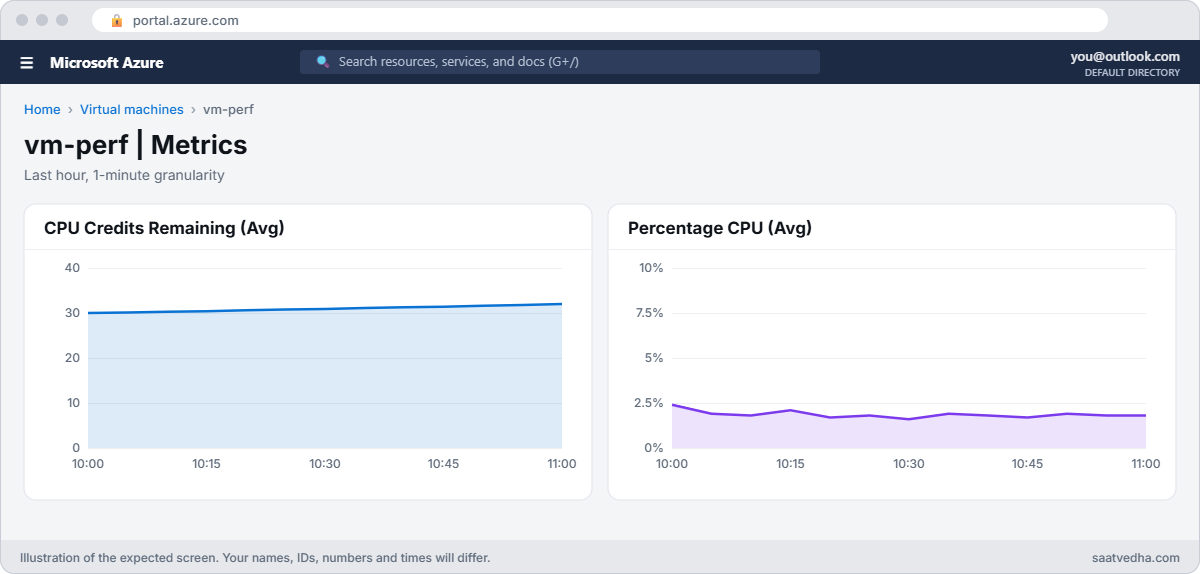The image size is (1200, 574).
Task: Click the lock icon in address bar
Action: tap(117, 20)
